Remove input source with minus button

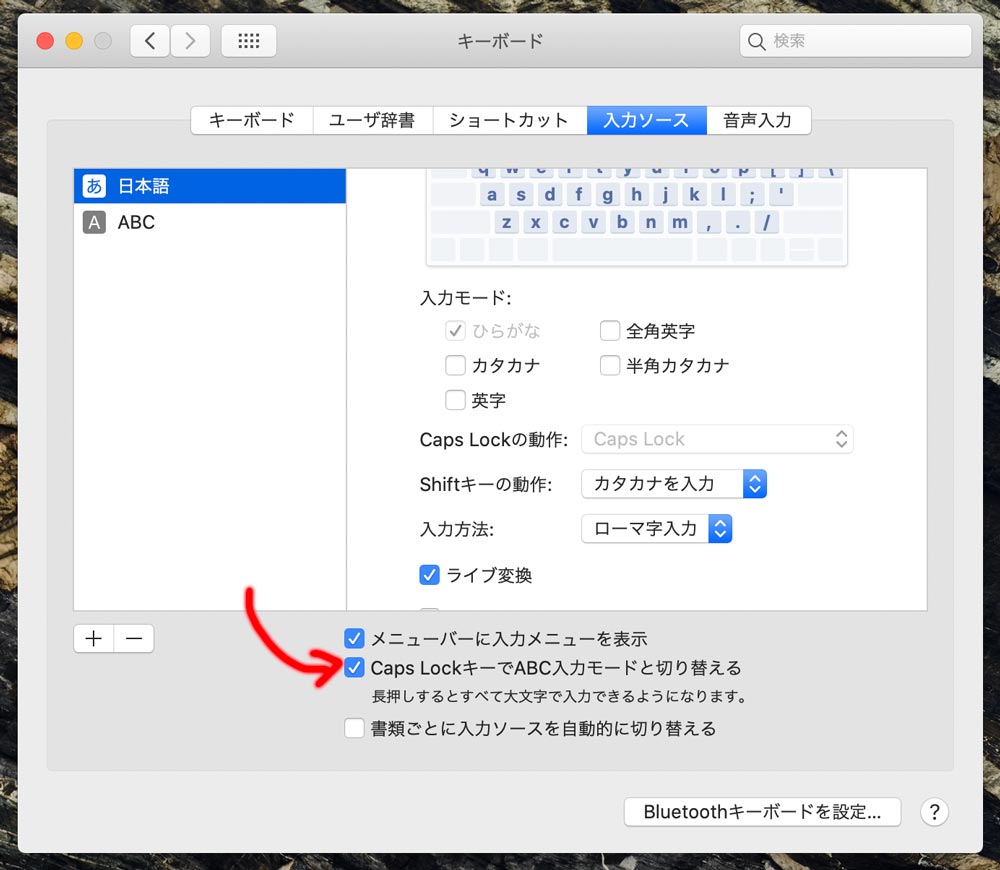click(x=134, y=638)
